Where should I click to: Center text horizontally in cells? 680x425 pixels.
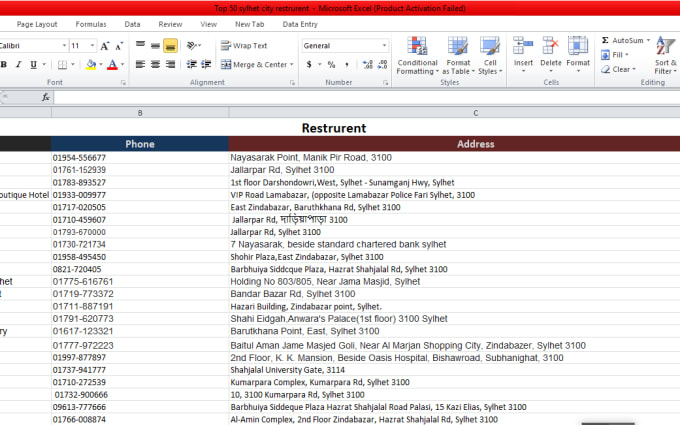155,64
